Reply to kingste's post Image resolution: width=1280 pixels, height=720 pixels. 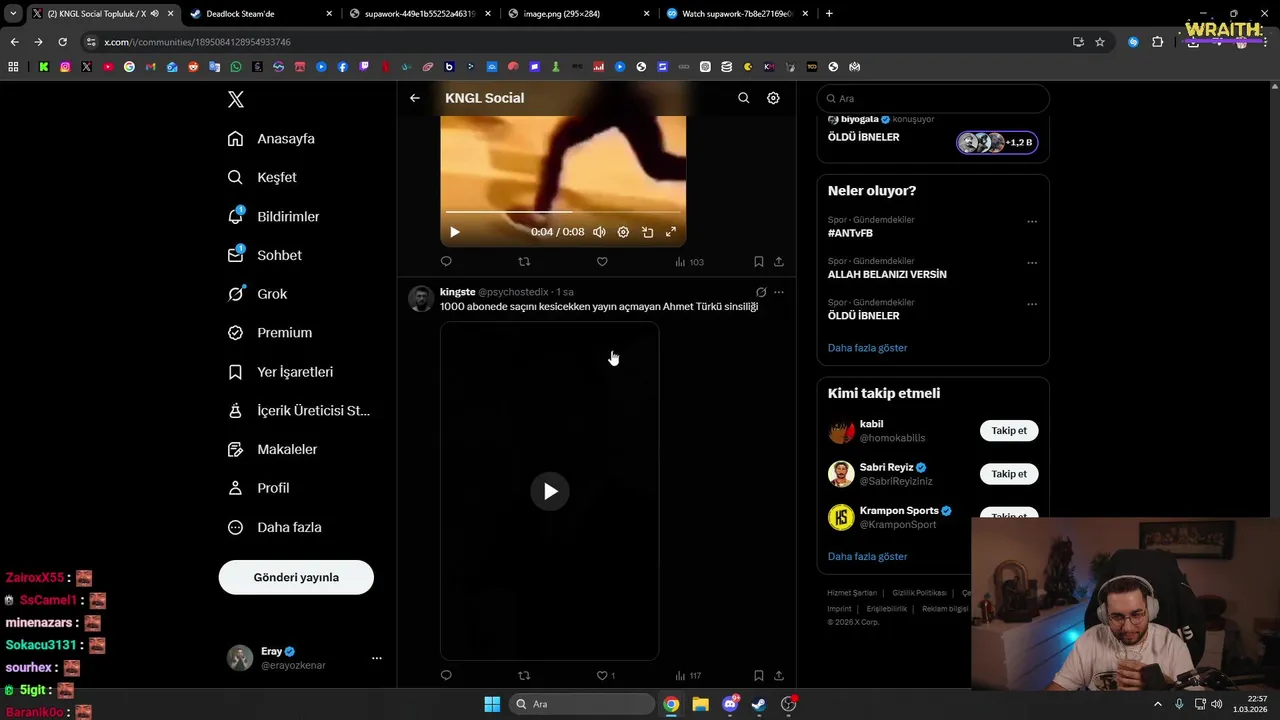[x=446, y=676]
